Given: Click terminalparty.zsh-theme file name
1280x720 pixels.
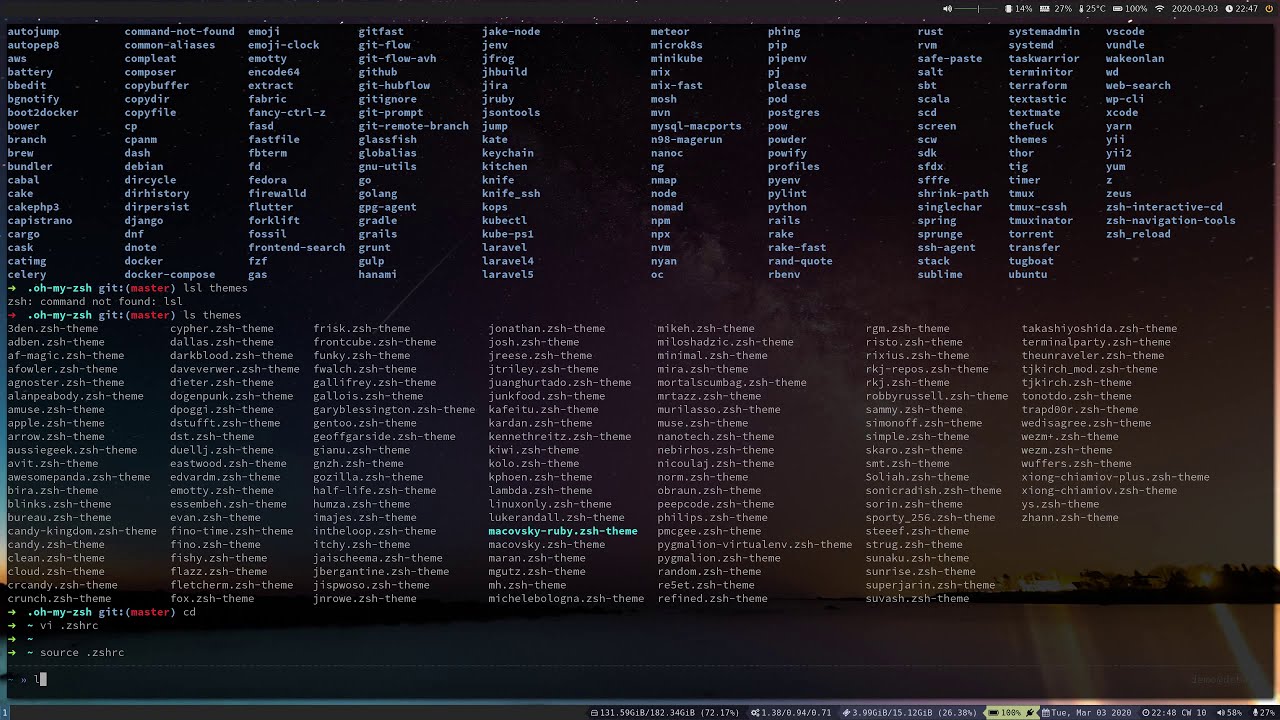Looking at the screenshot, I should pos(1096,342).
